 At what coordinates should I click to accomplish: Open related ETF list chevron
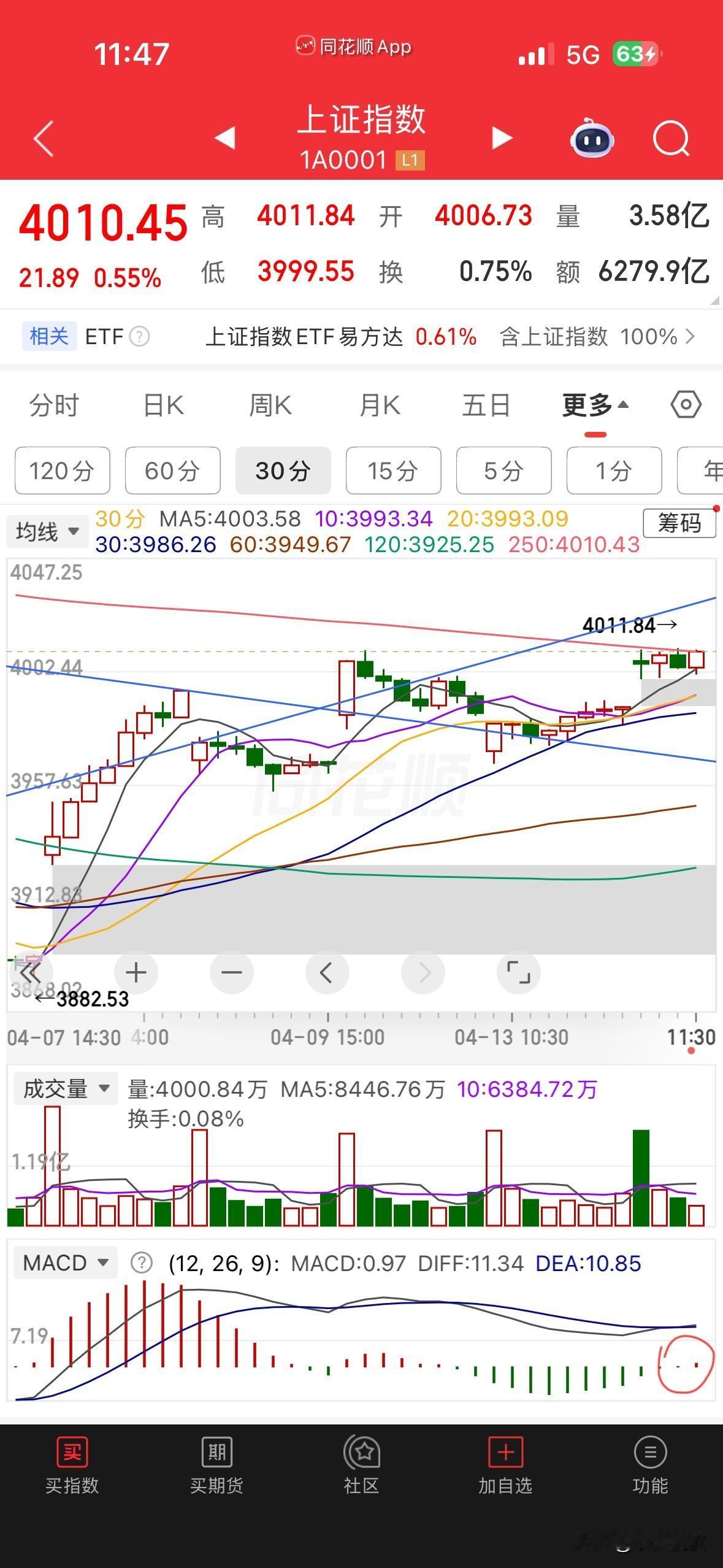coord(690,336)
